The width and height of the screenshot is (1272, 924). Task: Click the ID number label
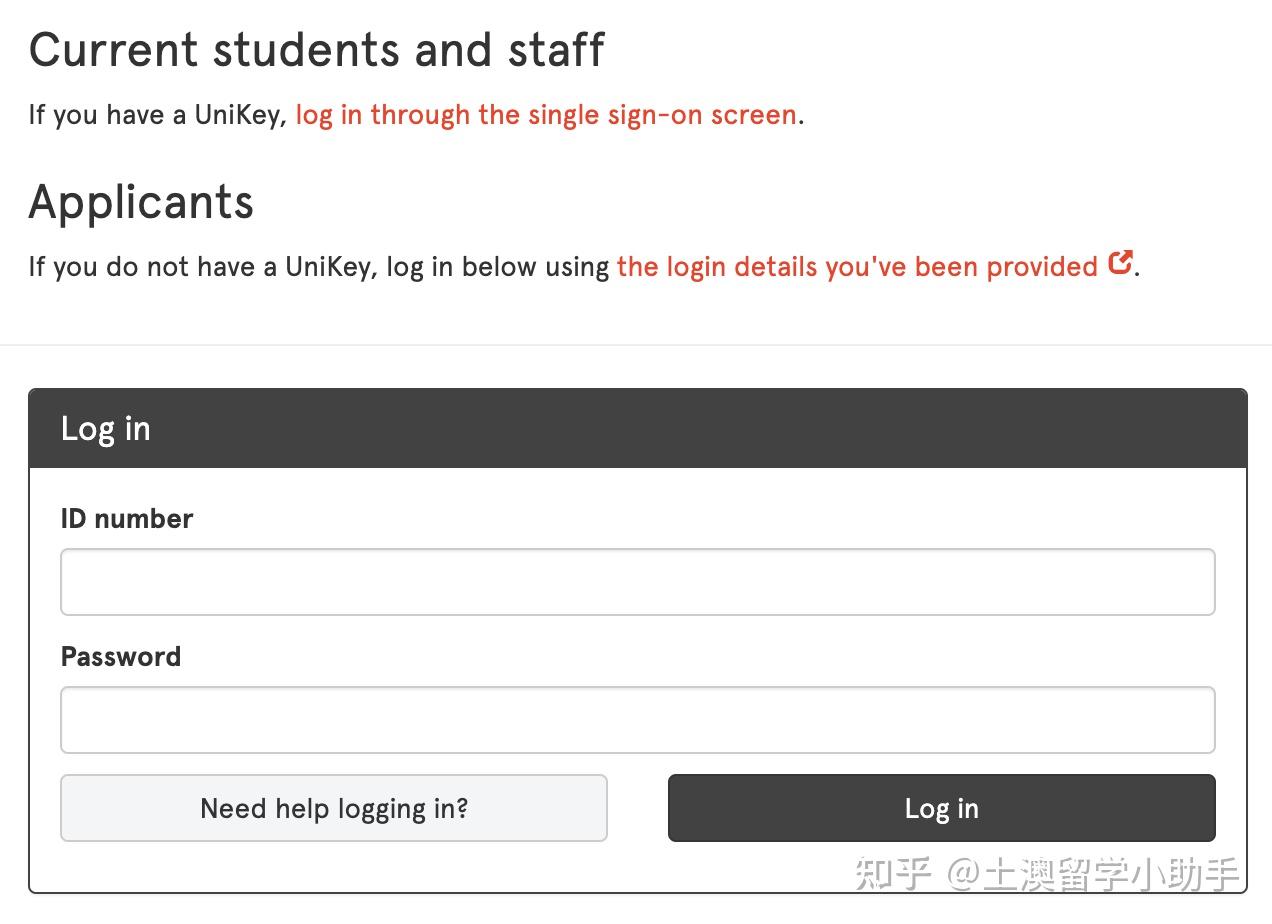(x=126, y=518)
